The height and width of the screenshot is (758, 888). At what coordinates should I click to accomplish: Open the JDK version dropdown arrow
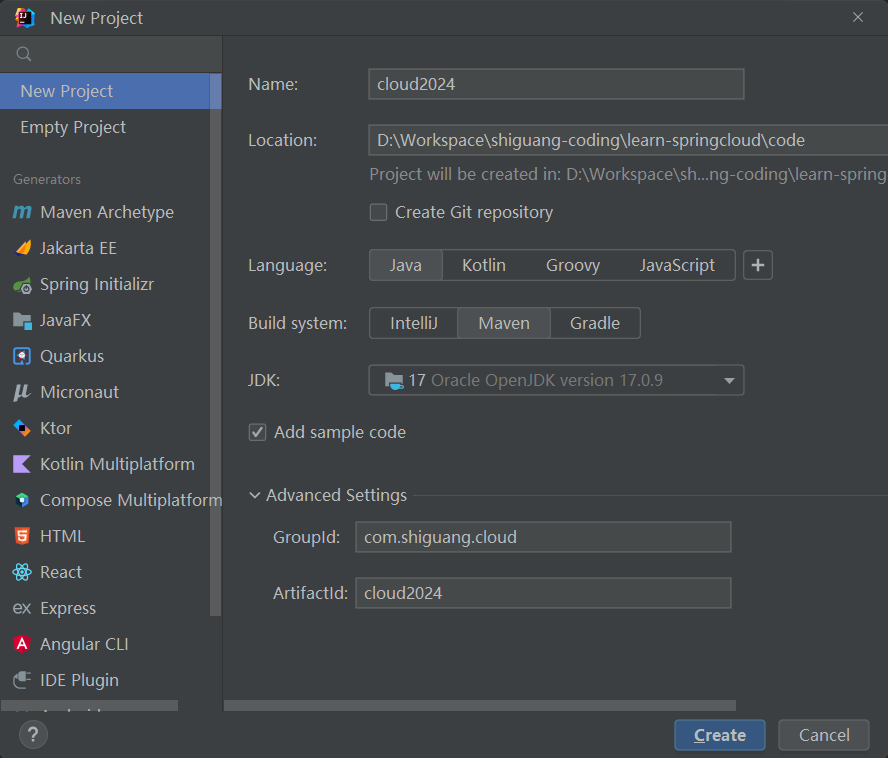(729, 381)
